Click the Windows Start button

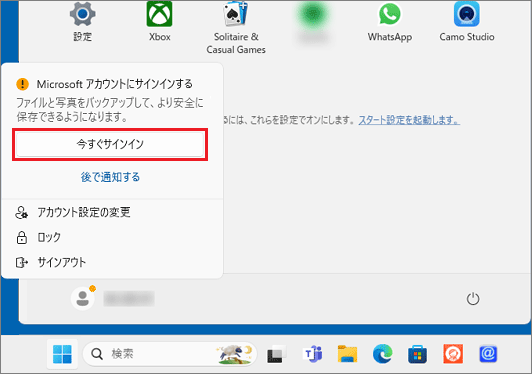(62, 354)
